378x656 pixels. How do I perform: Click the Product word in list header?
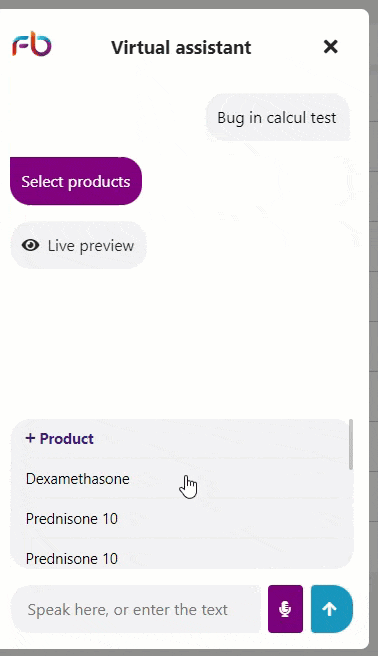(x=67, y=438)
